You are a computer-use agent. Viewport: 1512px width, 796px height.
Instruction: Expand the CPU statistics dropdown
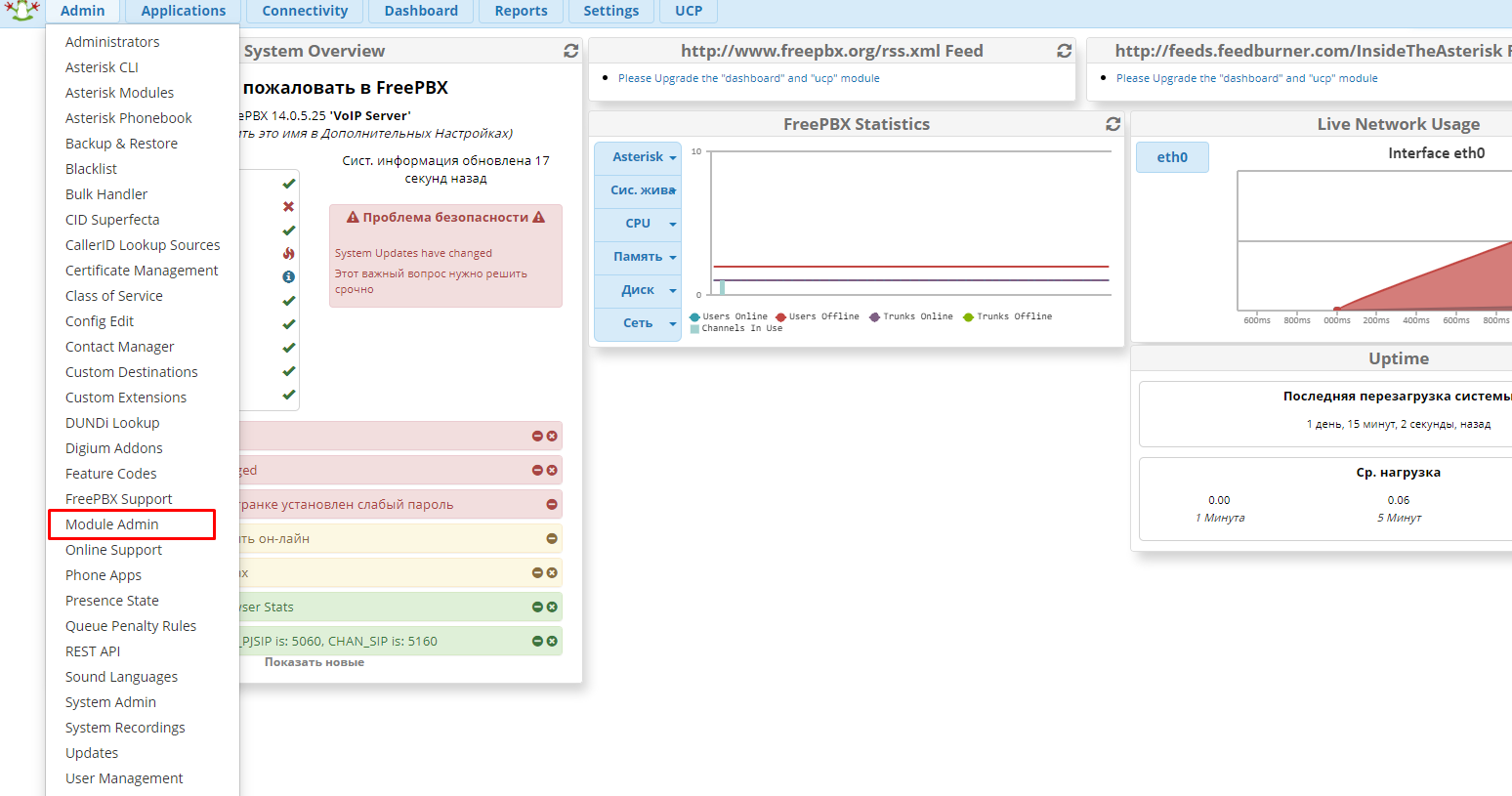point(638,224)
